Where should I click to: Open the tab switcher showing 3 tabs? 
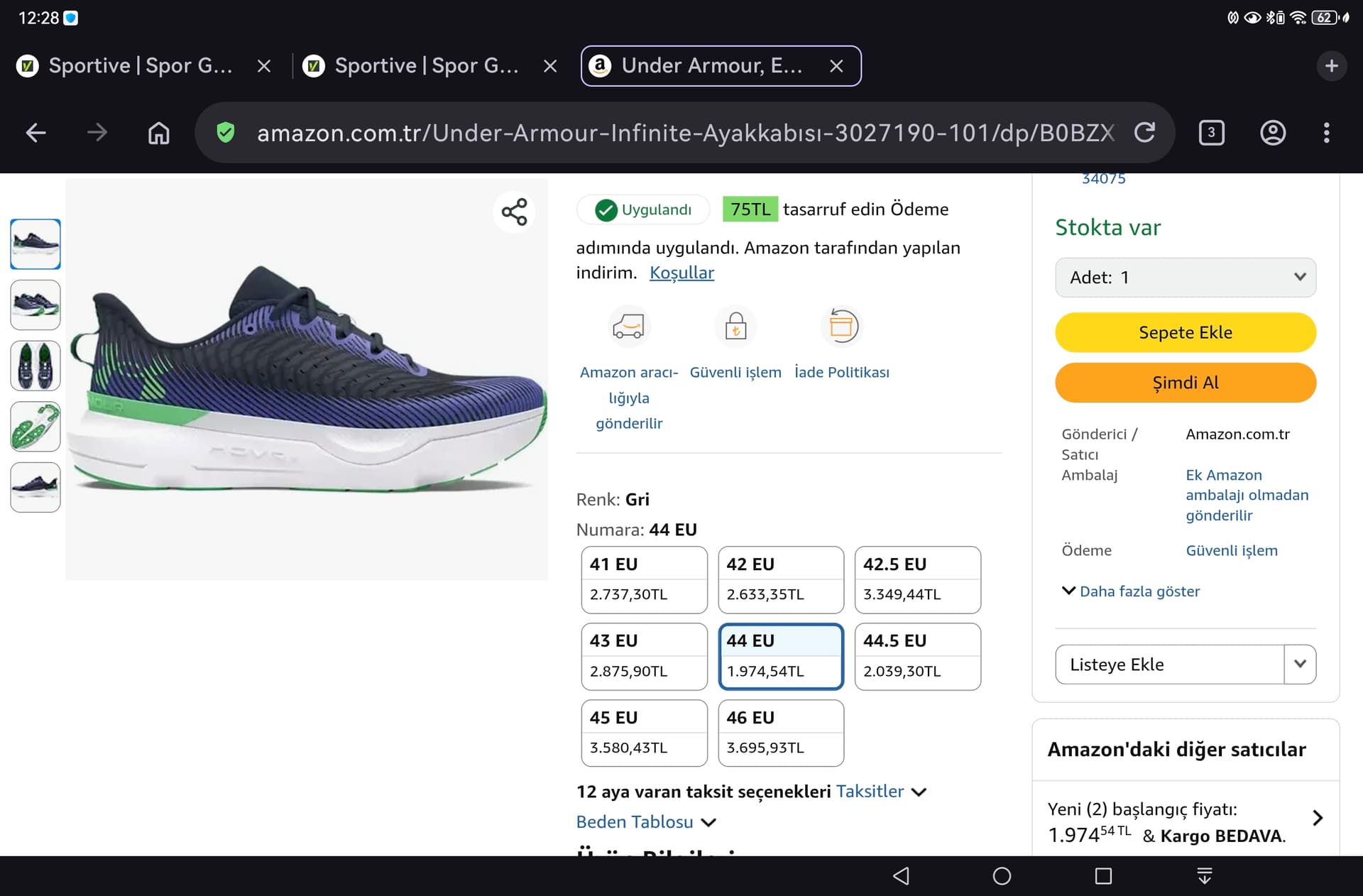(1211, 133)
